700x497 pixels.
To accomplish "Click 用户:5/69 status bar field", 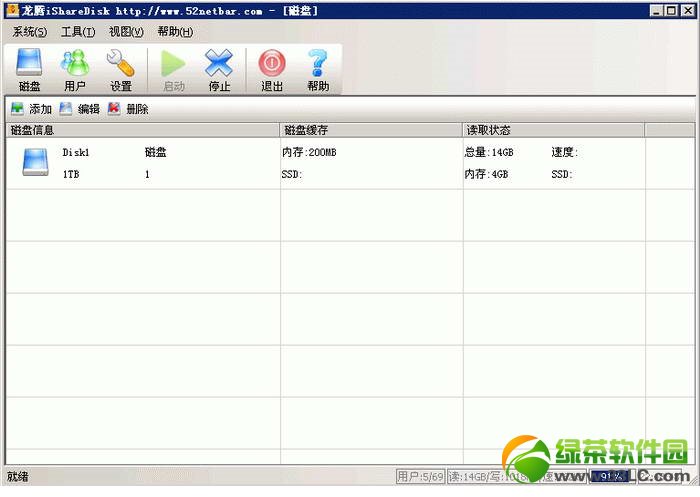I will pyautogui.click(x=421, y=476).
